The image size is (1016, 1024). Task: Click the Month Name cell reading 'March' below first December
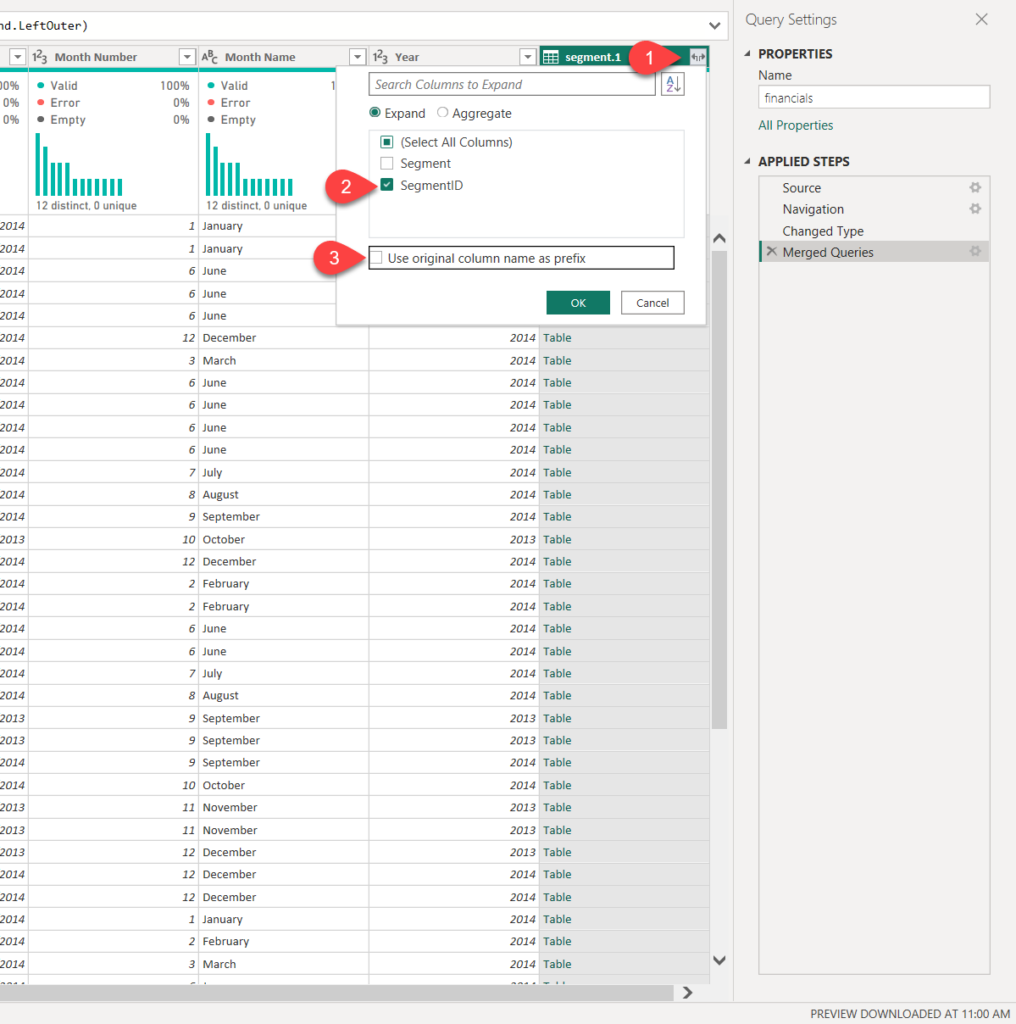[x=284, y=360]
